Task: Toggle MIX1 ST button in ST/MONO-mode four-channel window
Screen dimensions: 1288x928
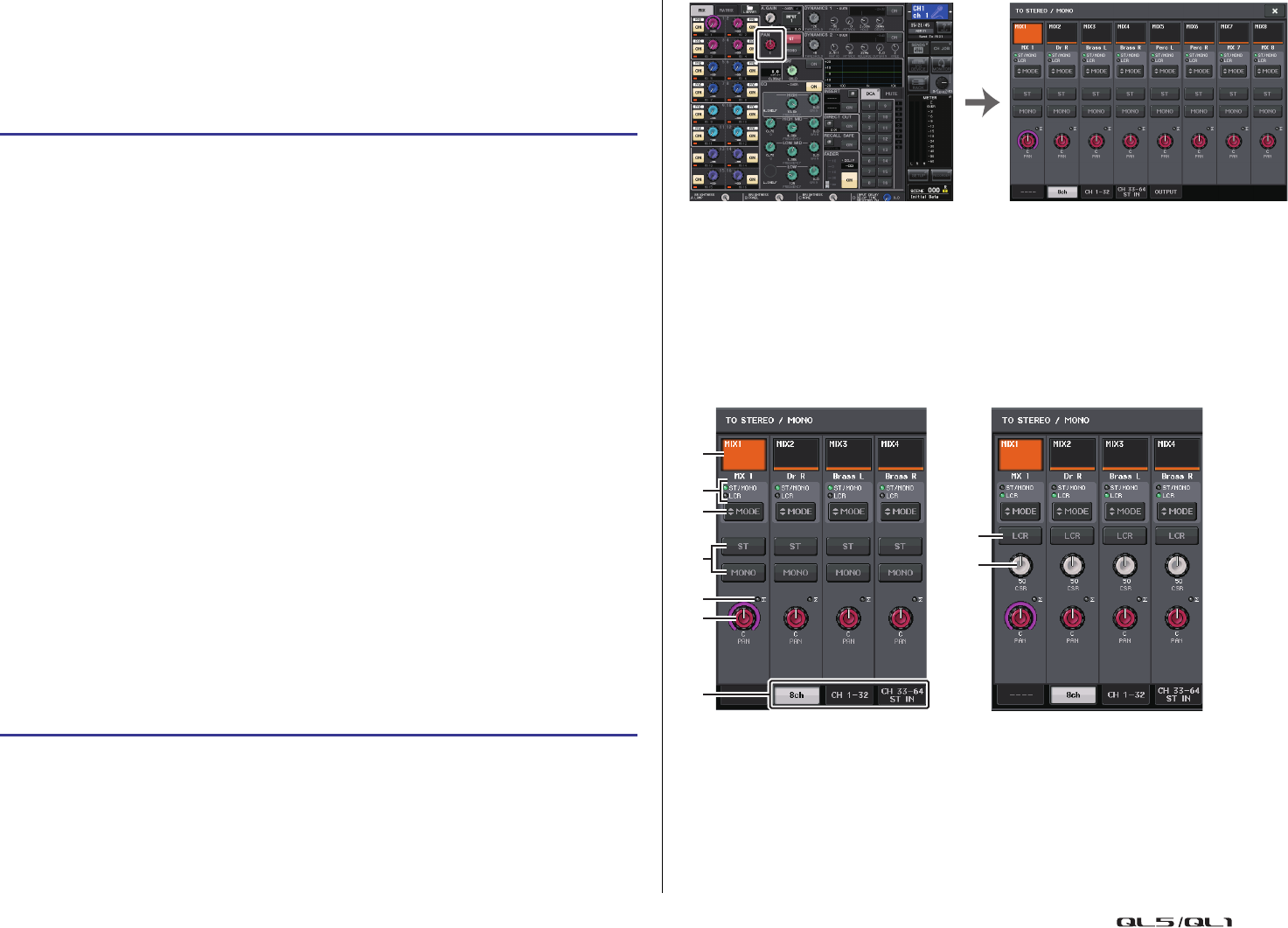Action: pos(743,546)
